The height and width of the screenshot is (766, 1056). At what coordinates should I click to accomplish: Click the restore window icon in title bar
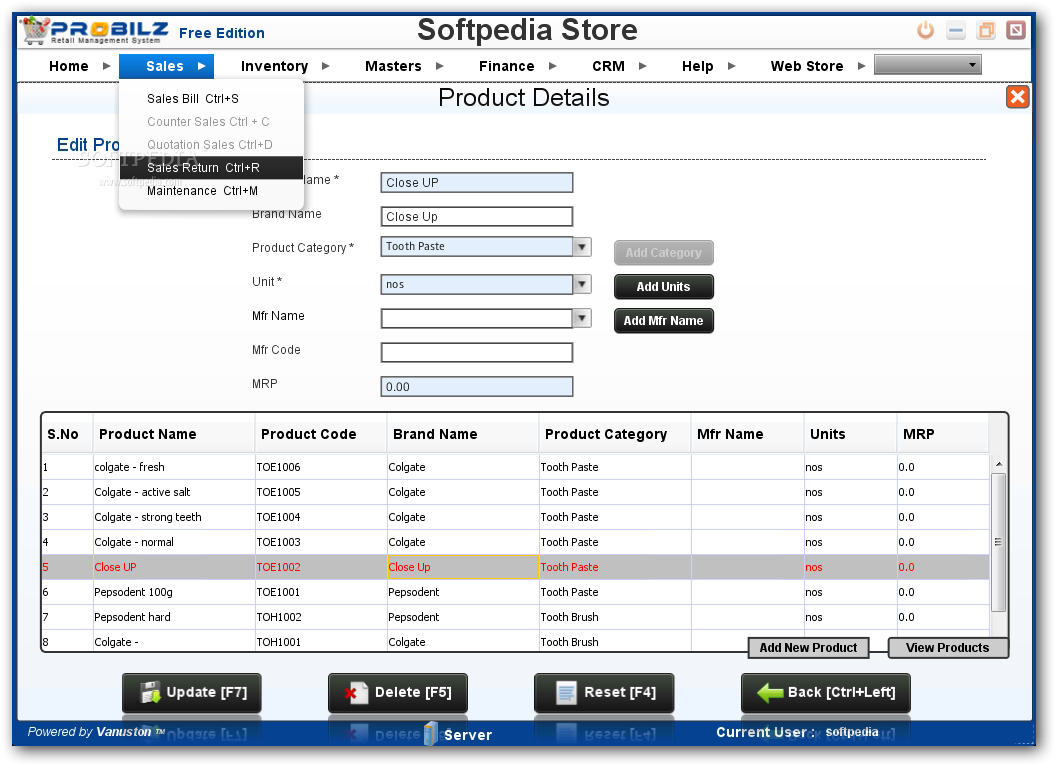pyautogui.click(x=986, y=30)
